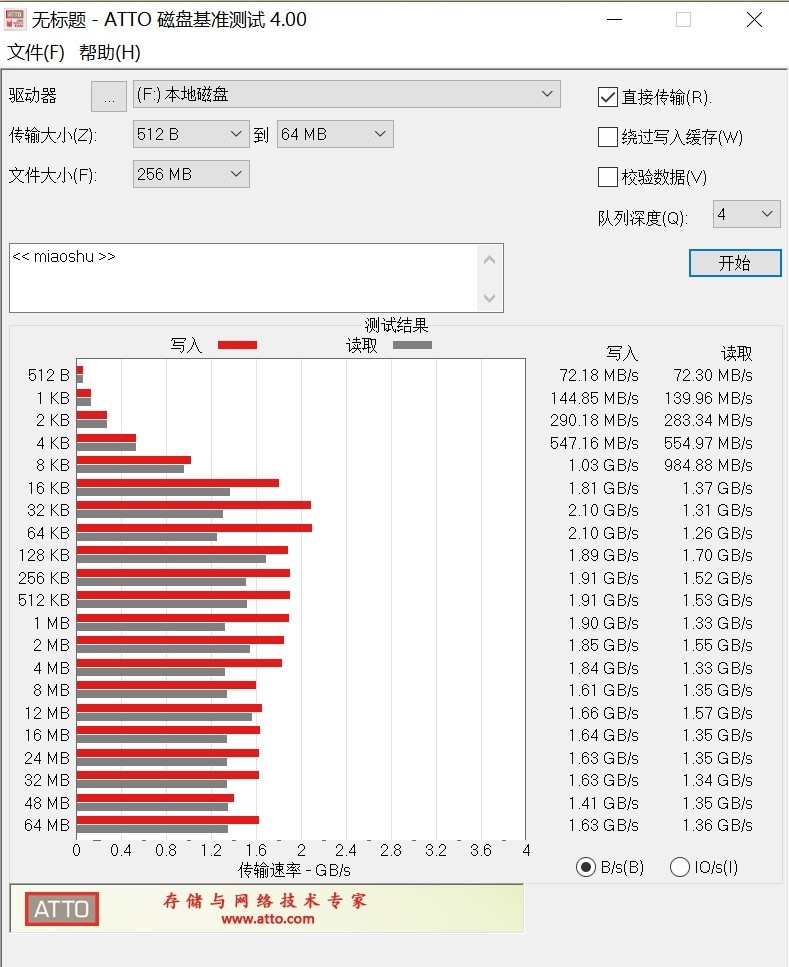This screenshot has height=967, width=789.
Task: Click the description box scroll down arrow
Action: point(490,298)
